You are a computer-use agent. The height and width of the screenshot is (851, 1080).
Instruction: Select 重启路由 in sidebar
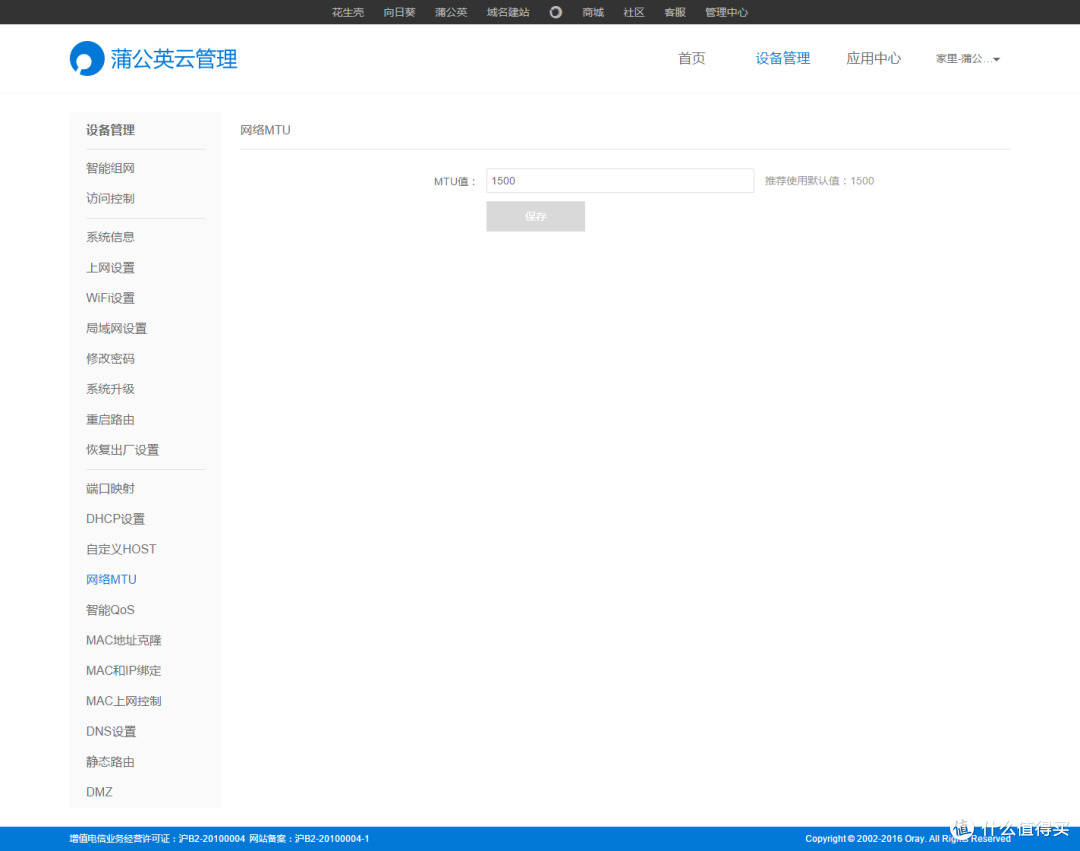tap(110, 419)
